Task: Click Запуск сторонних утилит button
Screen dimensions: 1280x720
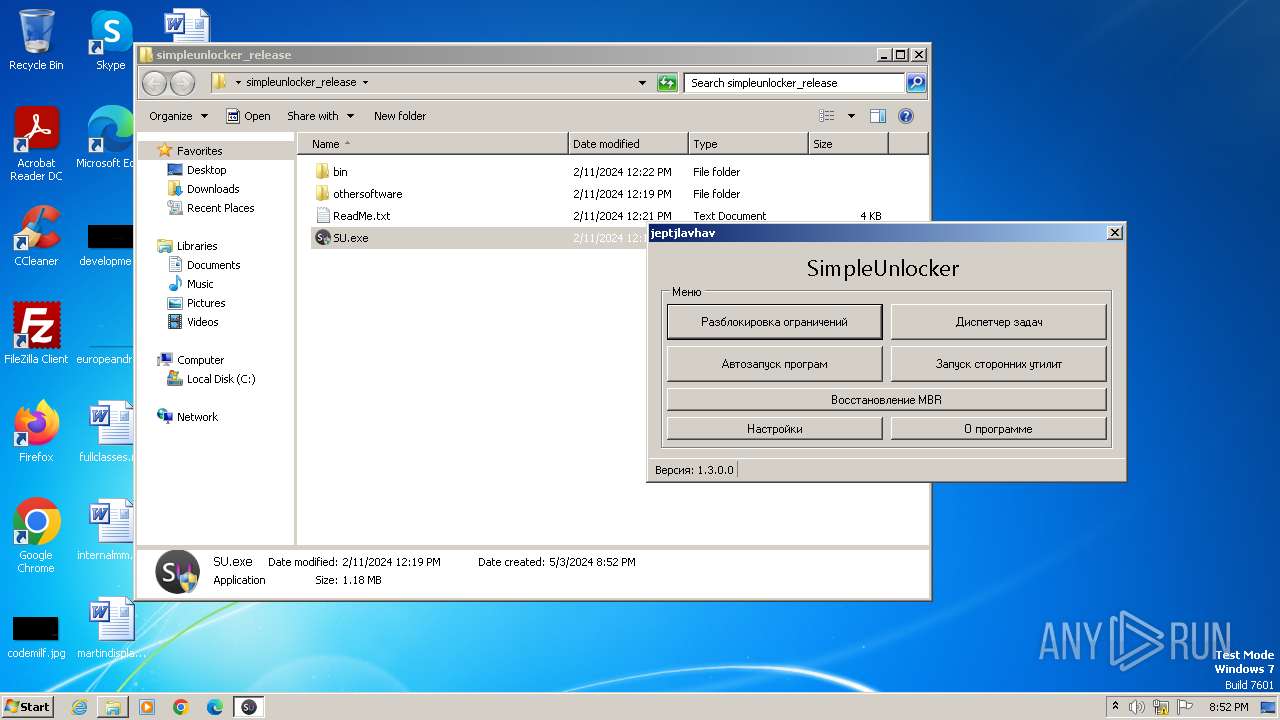Action: [999, 364]
